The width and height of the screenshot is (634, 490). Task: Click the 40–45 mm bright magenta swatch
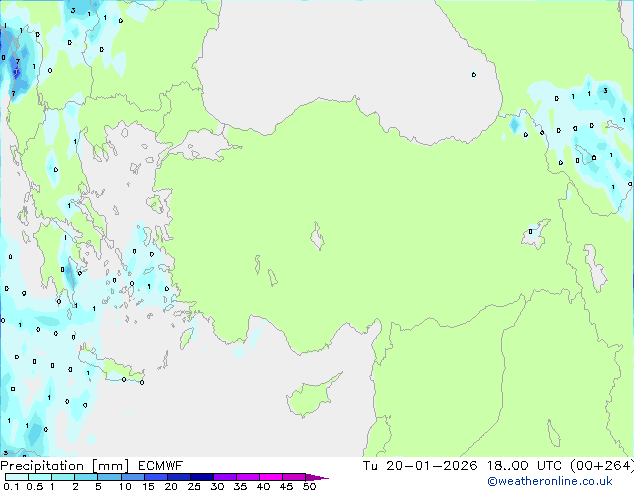(x=271, y=477)
